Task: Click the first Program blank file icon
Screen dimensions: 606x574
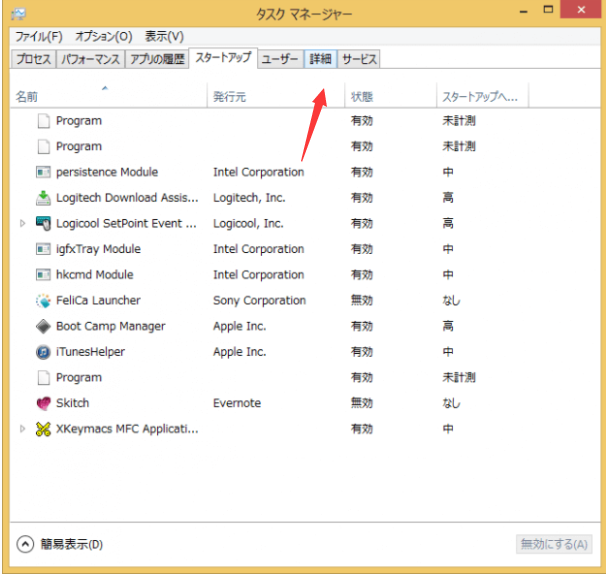Action: [x=43, y=121]
